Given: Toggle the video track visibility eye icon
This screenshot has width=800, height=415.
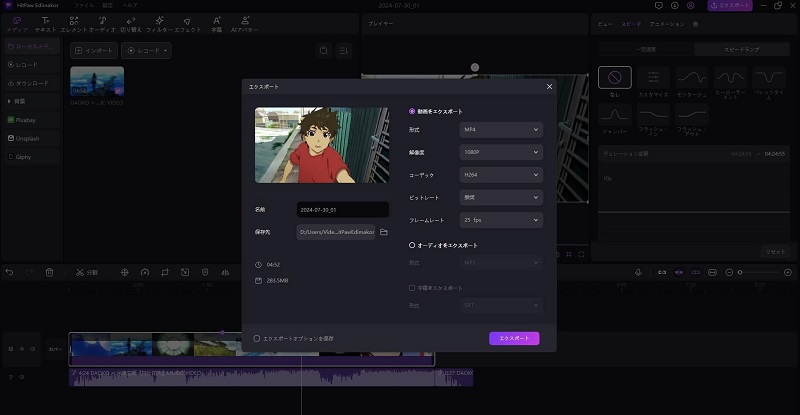Looking at the screenshot, I should click(x=21, y=349).
